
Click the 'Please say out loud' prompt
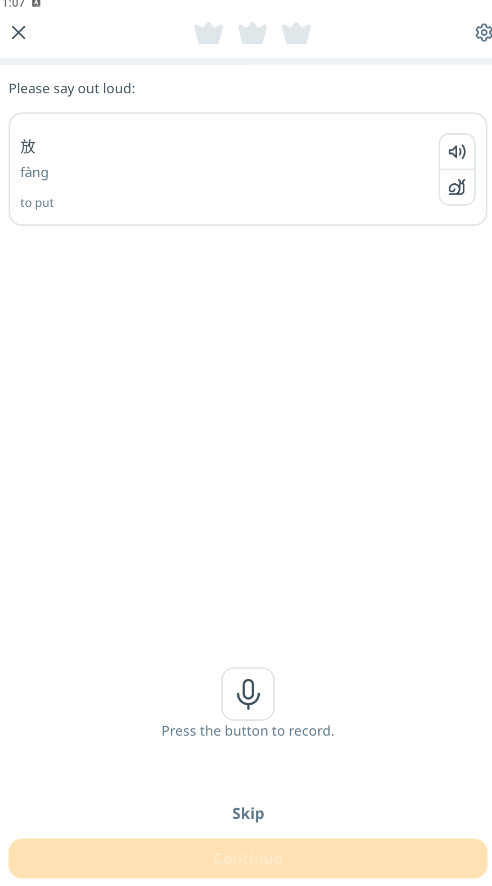72,89
